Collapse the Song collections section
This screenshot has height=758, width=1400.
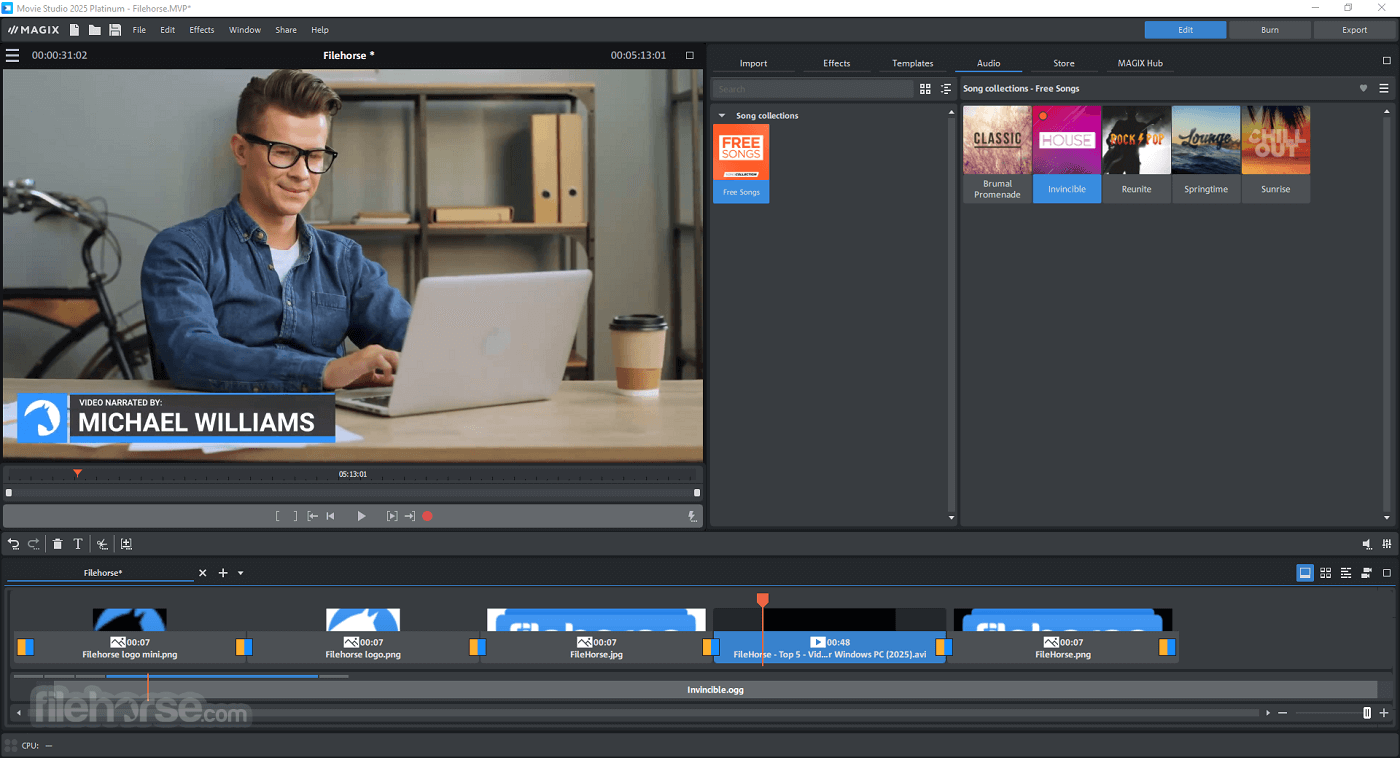point(722,116)
